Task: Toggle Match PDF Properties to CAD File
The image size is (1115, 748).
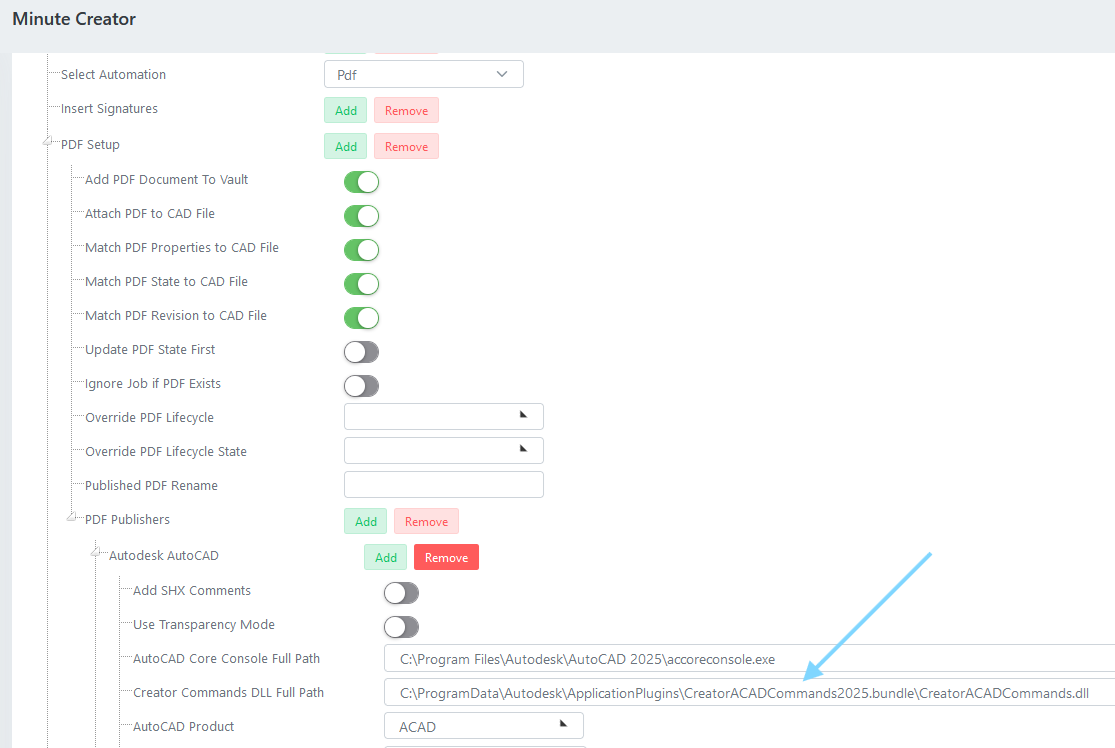Action: pyautogui.click(x=361, y=250)
